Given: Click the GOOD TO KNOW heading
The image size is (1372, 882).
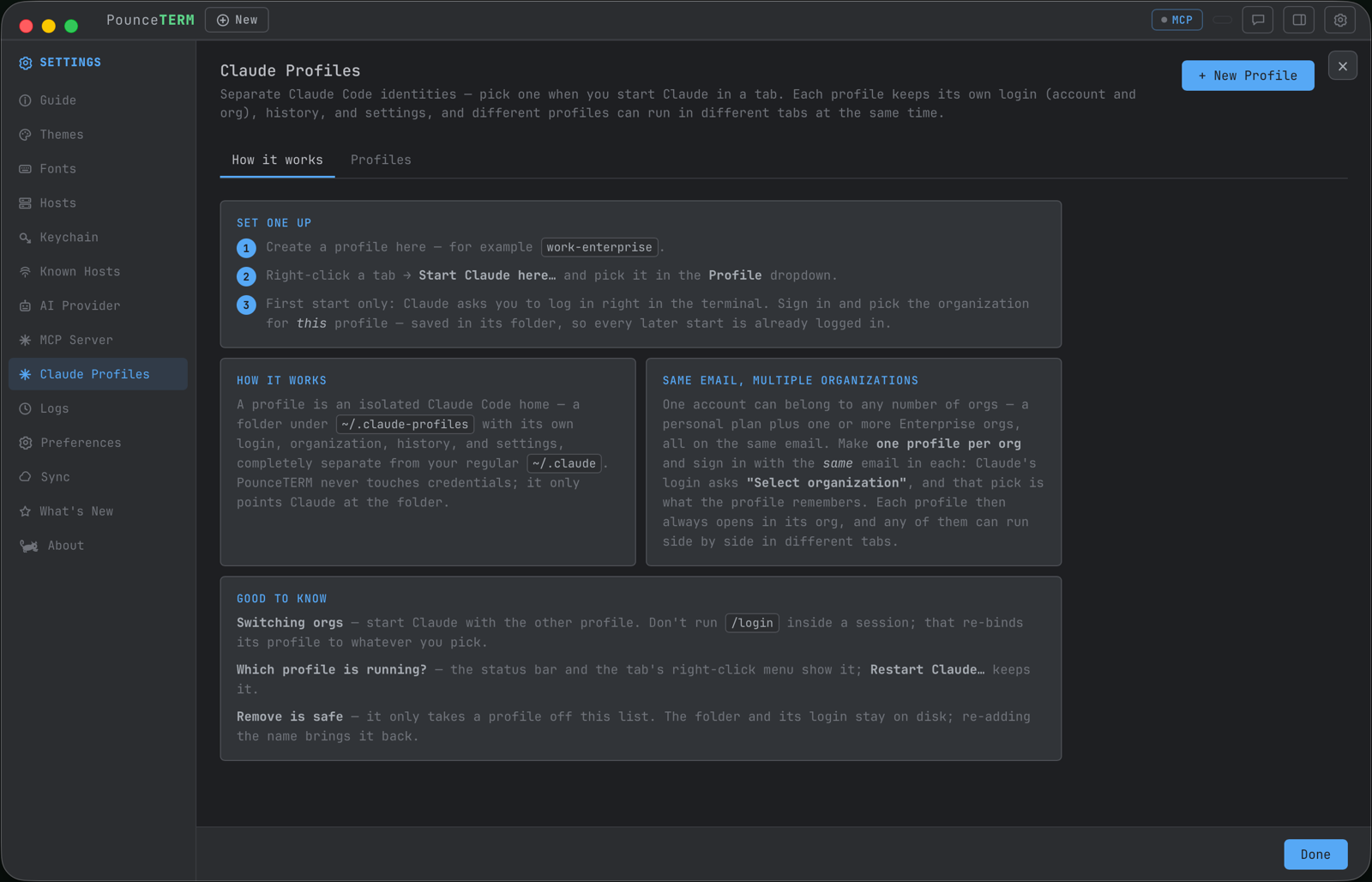Looking at the screenshot, I should pyautogui.click(x=281, y=599).
